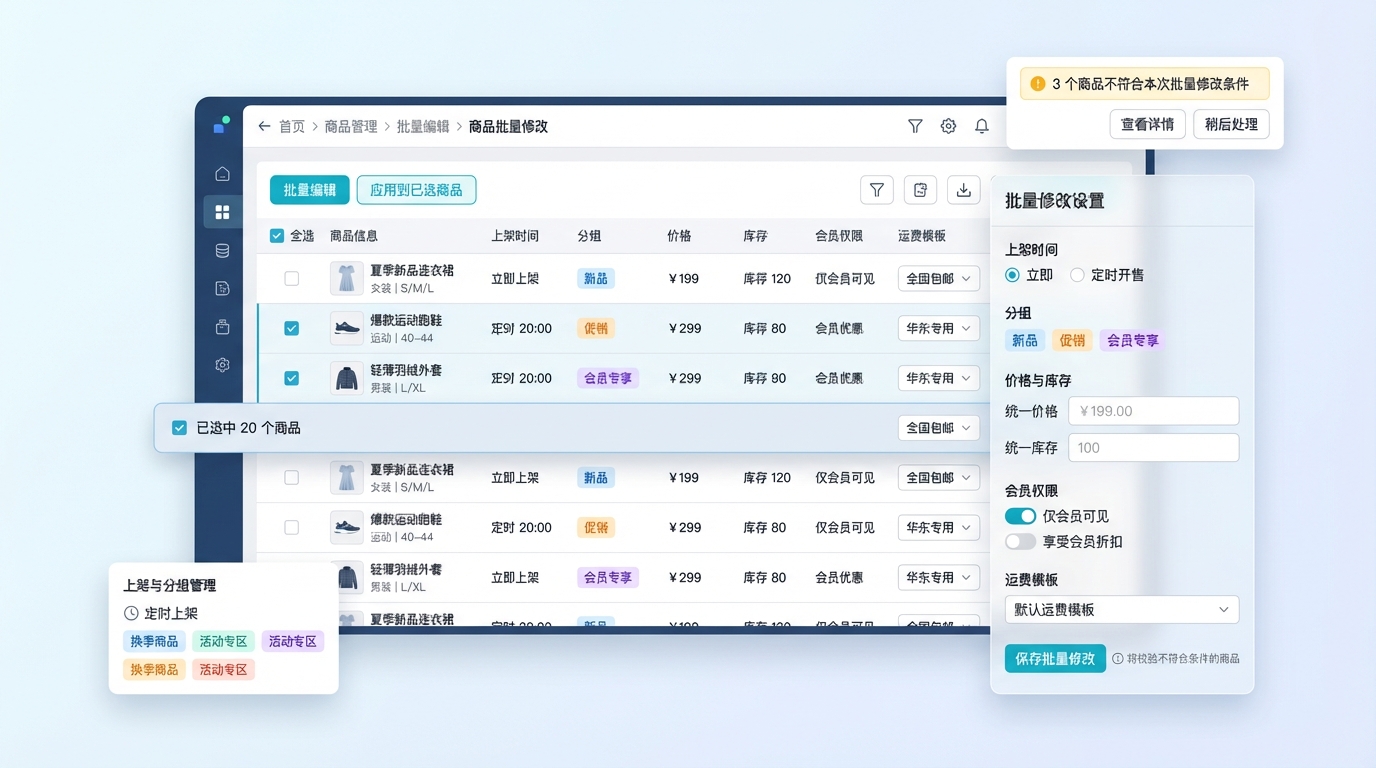Open 华东专用 dropdown in the 轻薄羽绒外套 checked row
The width and height of the screenshot is (1376, 768).
tap(938, 378)
